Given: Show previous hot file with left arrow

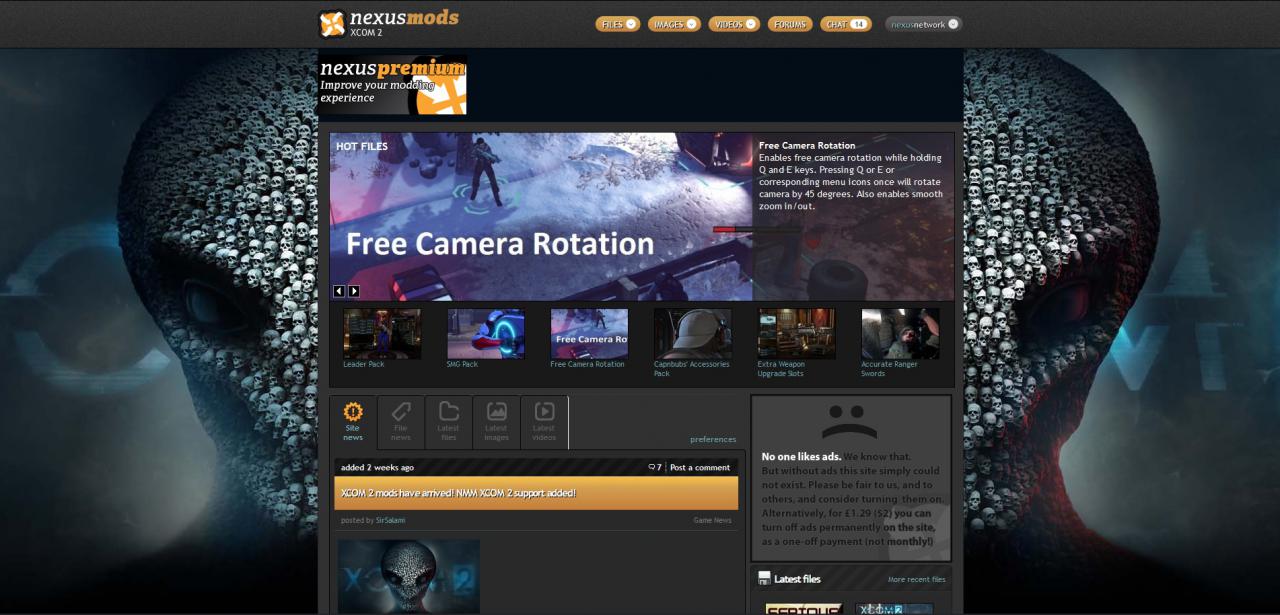Looking at the screenshot, I should (339, 291).
